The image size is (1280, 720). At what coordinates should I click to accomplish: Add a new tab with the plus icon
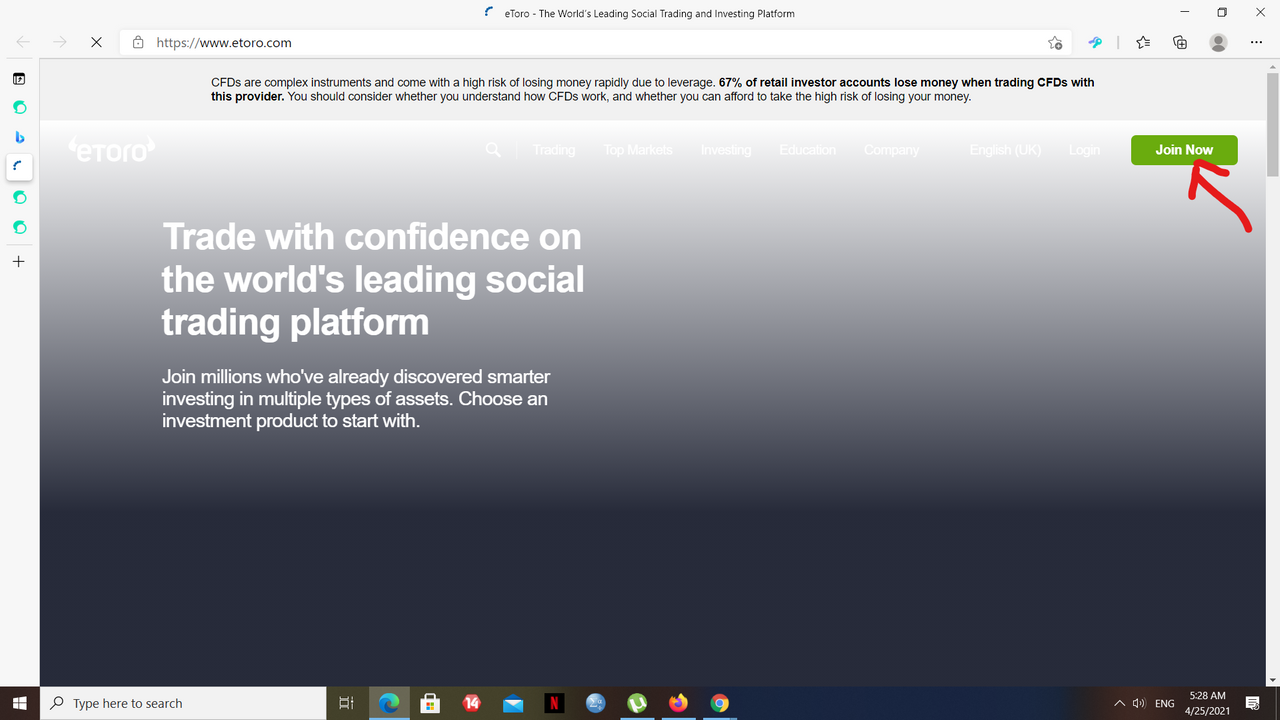pos(18,262)
